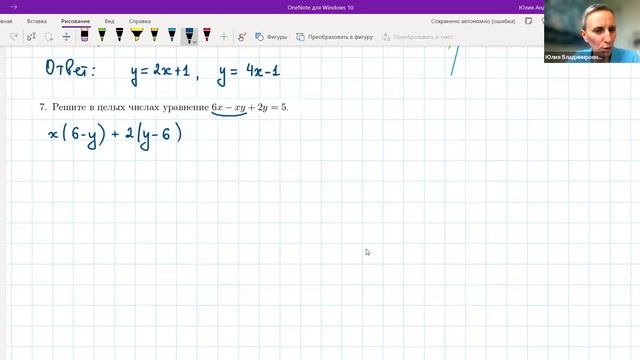This screenshot has width=640, height=360.
Task: Select the eraser tool
Action: click(x=84, y=36)
